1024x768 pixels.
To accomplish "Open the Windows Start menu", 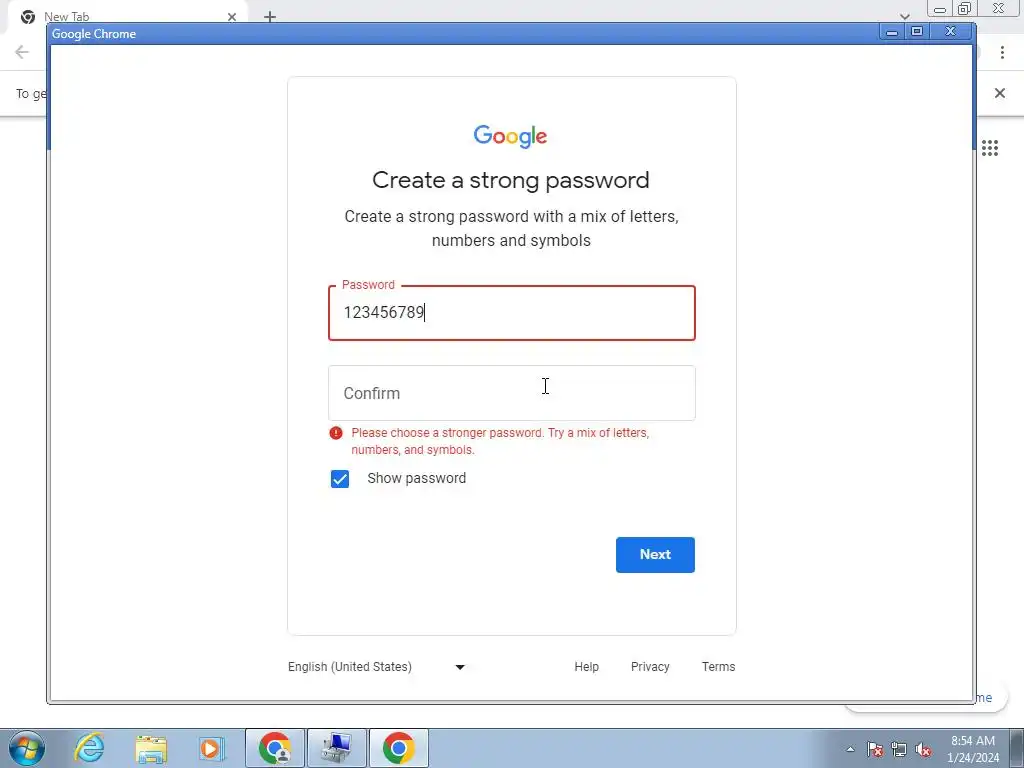I will coord(27,748).
